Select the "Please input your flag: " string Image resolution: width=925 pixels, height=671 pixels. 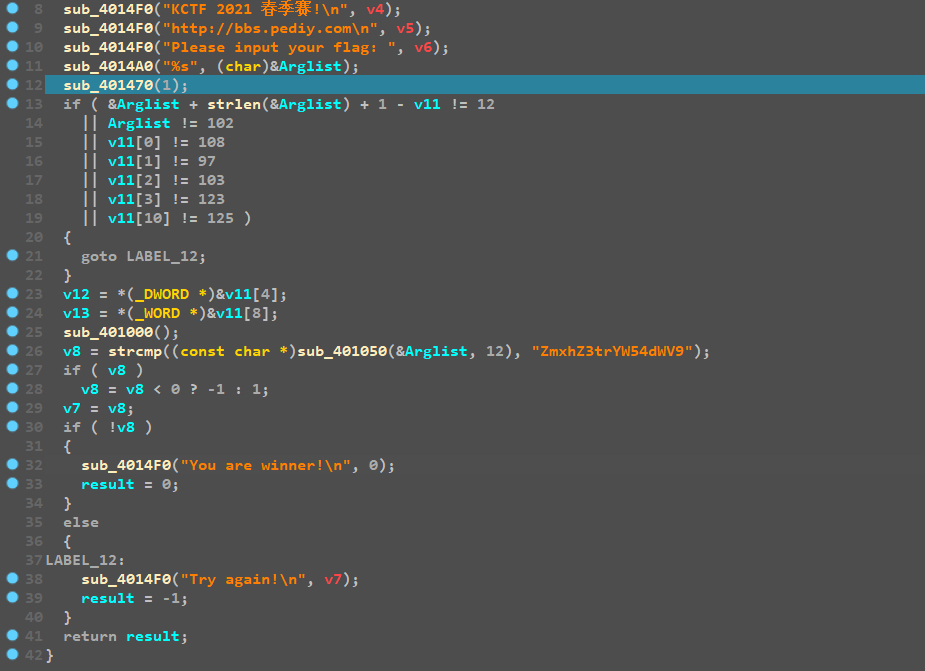click(279, 47)
